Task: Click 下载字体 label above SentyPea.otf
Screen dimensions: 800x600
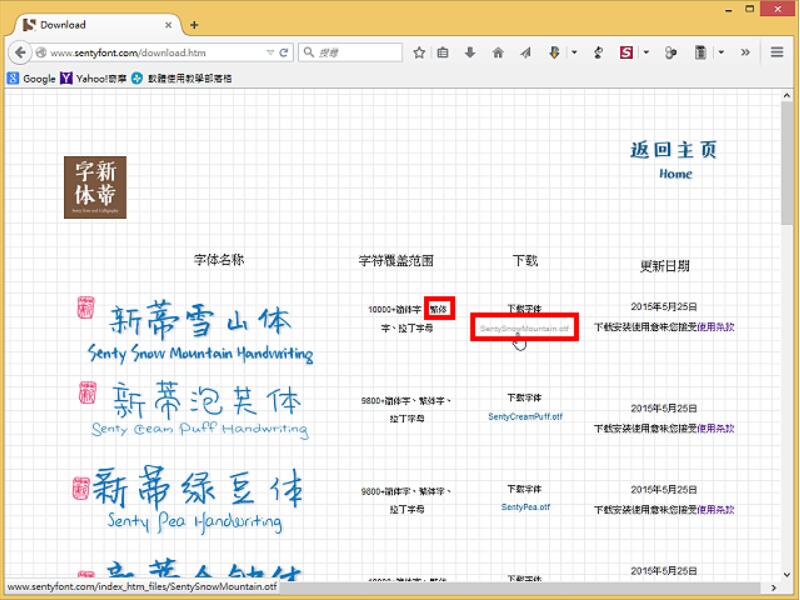Action: click(524, 489)
